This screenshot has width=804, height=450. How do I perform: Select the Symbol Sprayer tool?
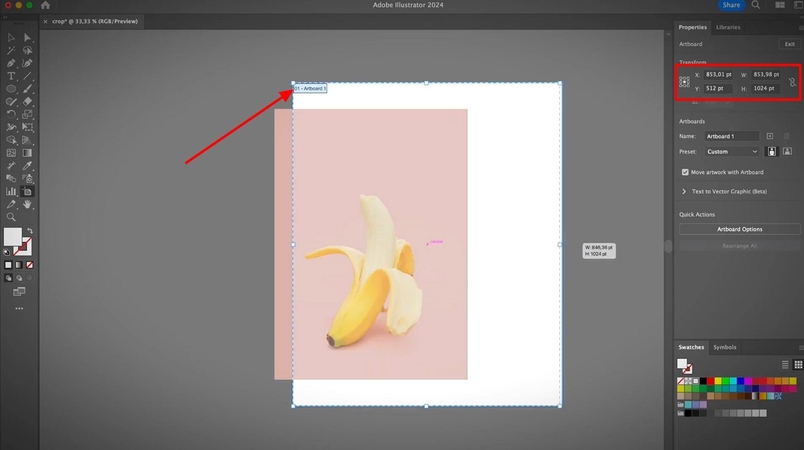[x=27, y=178]
